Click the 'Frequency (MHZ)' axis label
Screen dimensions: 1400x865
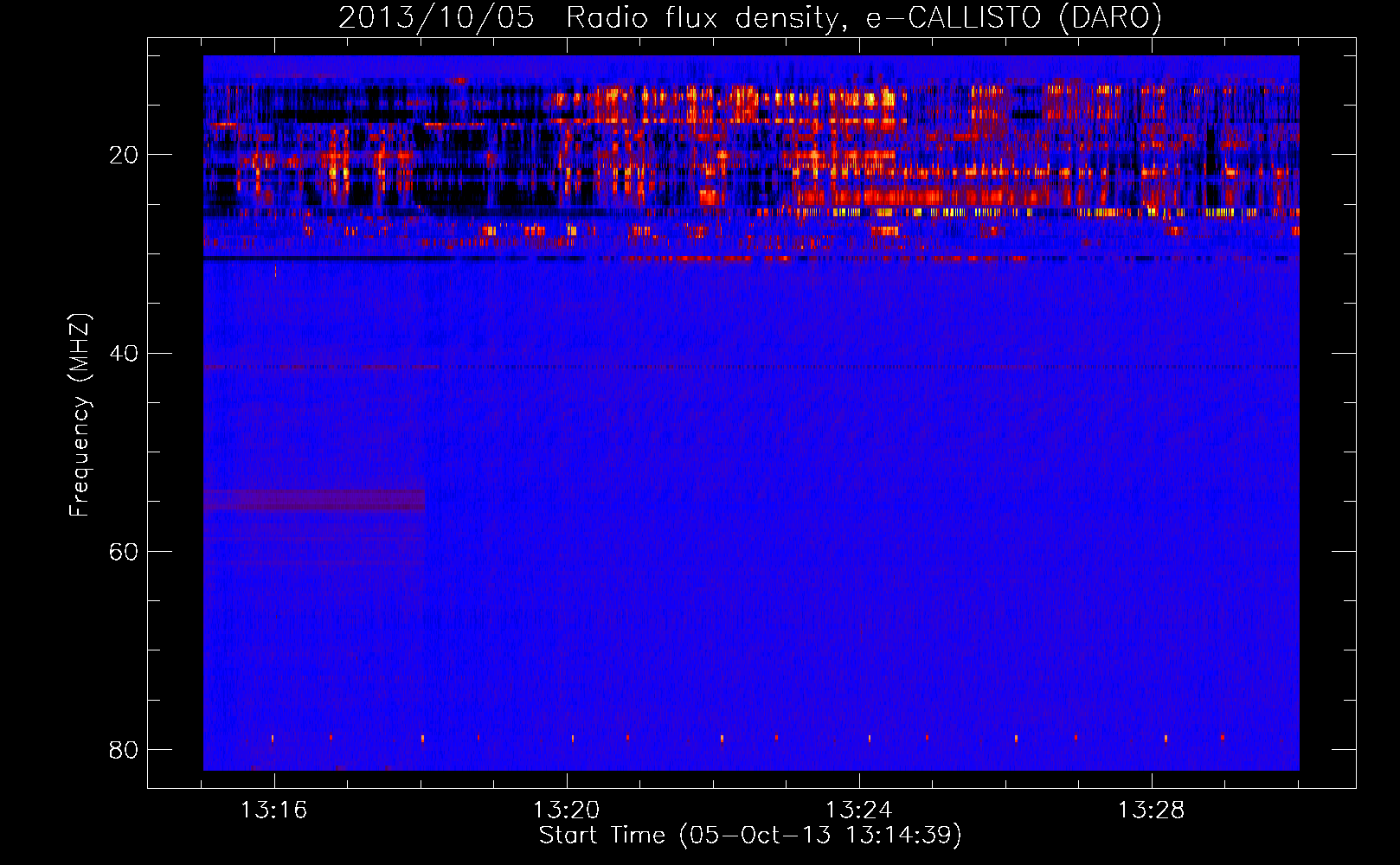79,415
